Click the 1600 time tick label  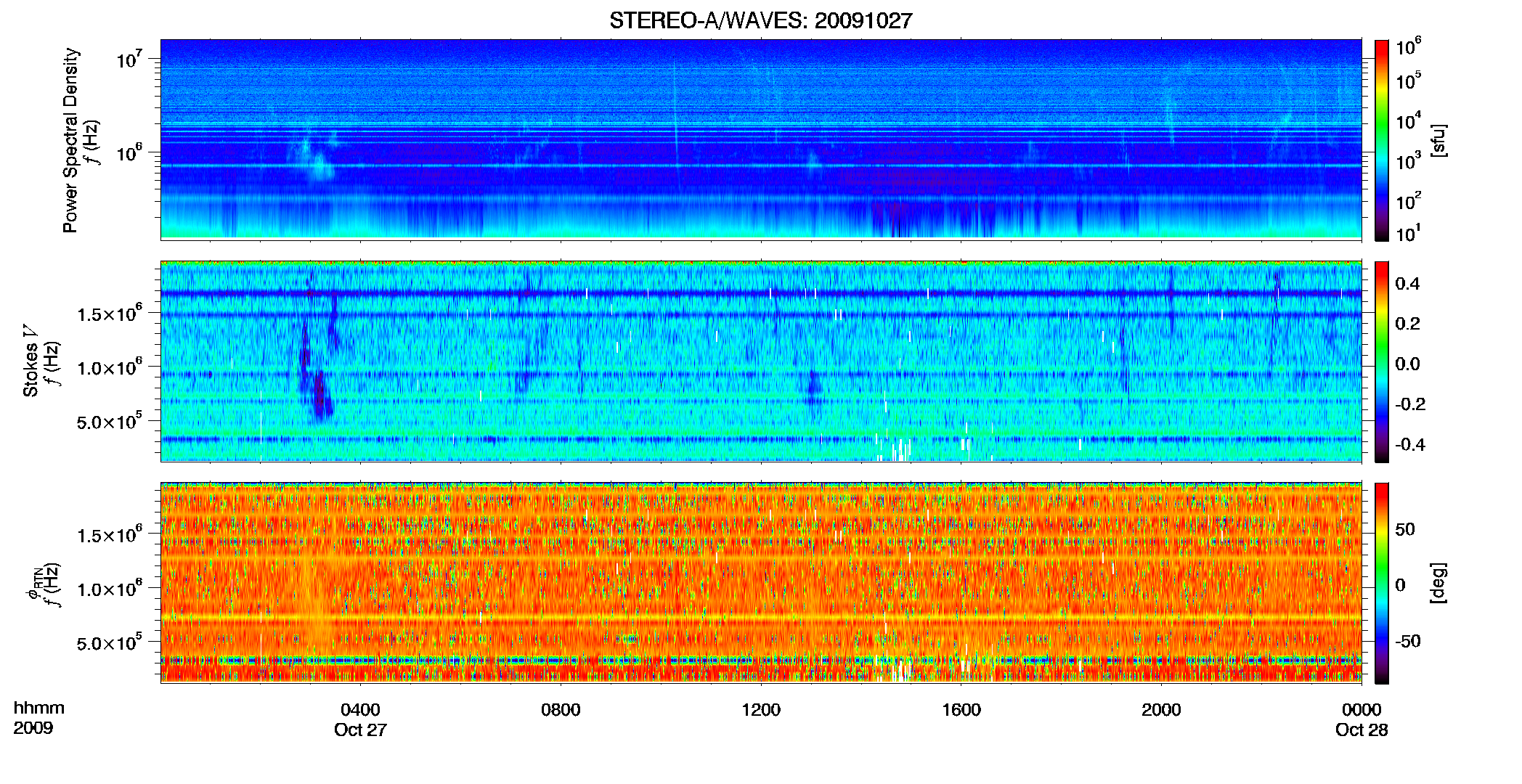click(961, 709)
